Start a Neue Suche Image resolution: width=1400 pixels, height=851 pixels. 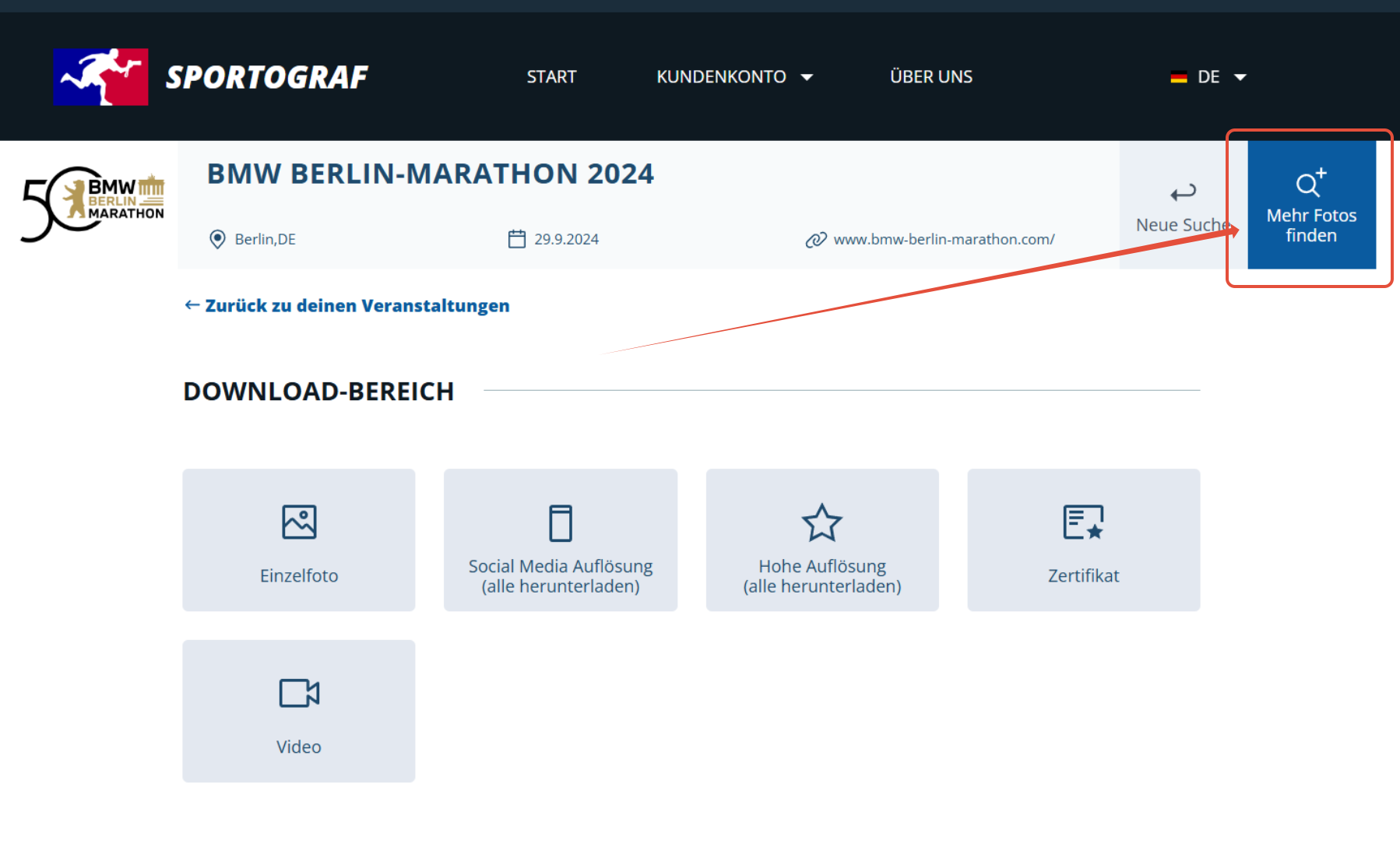coord(1184,206)
